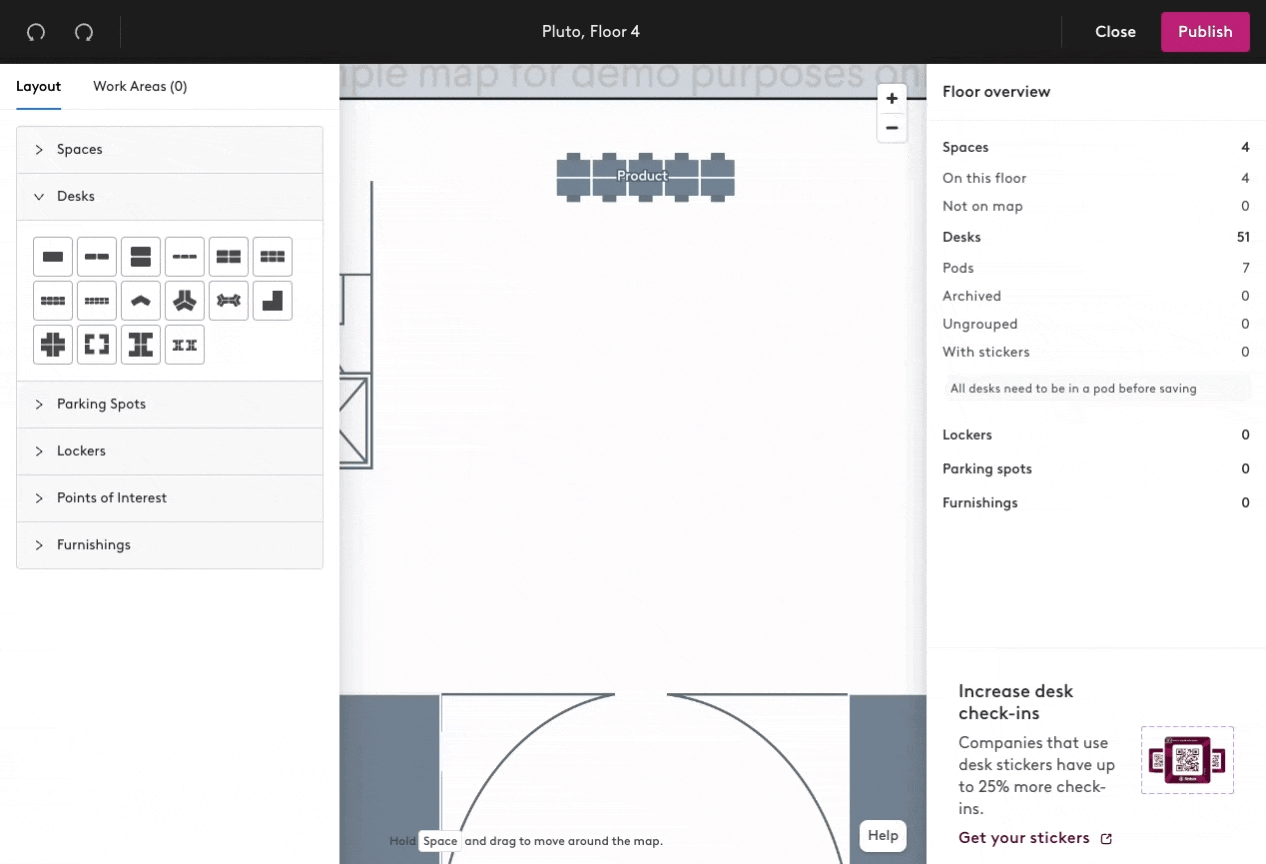Click the On this floor row
Screen dimensions: 1266x864
click(1096, 178)
